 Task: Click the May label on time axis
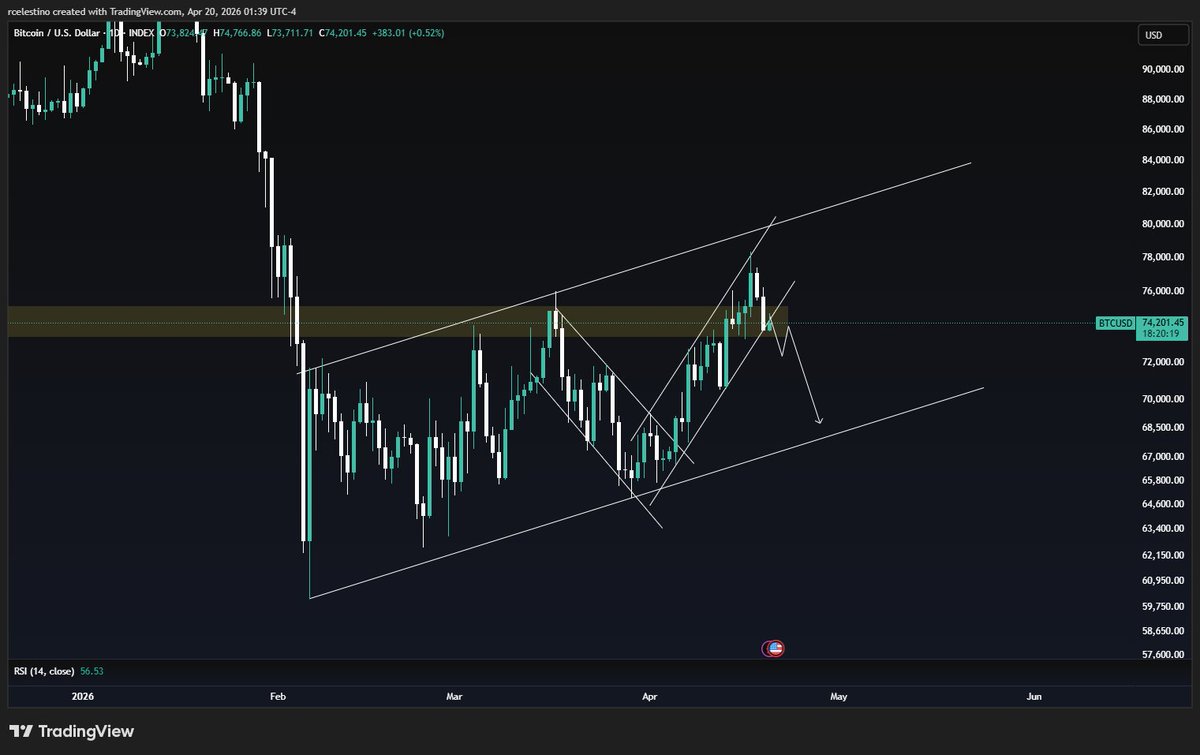click(838, 696)
